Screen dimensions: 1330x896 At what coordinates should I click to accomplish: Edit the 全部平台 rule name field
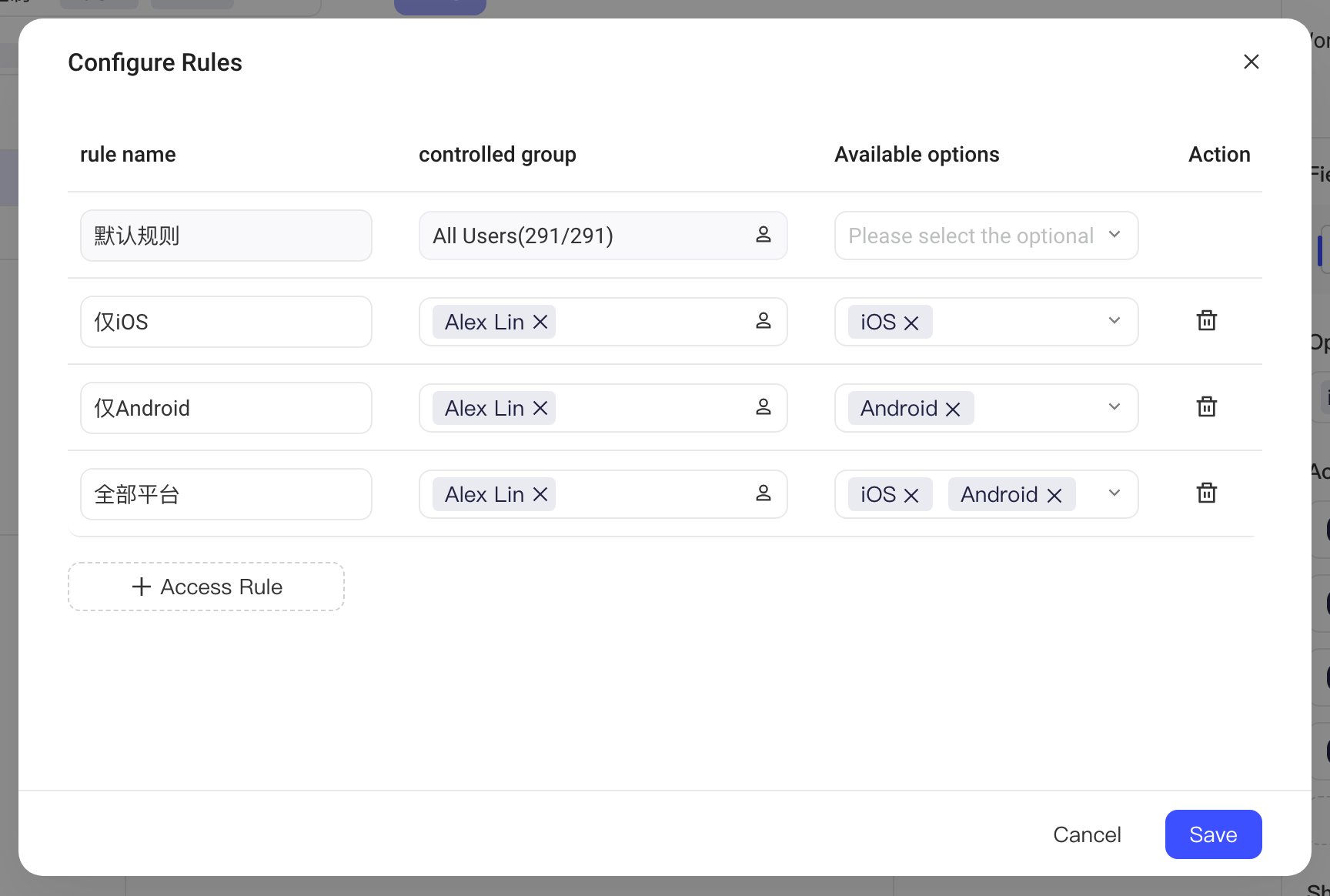coord(226,494)
